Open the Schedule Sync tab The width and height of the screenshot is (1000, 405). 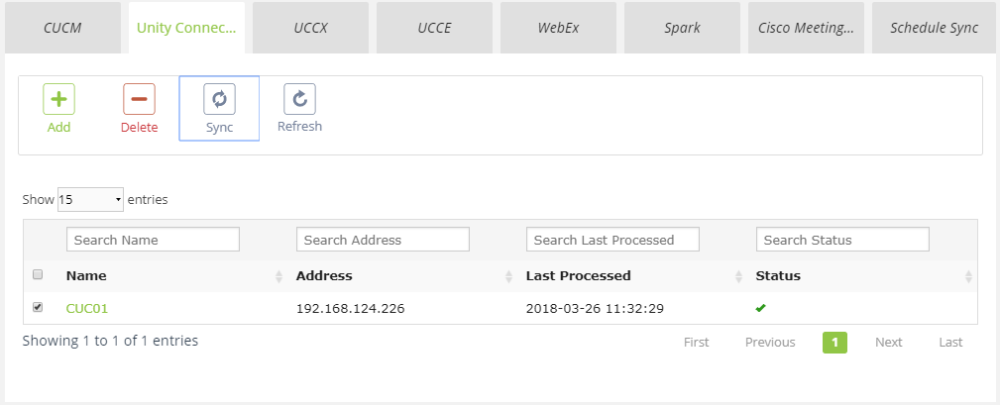[934, 28]
